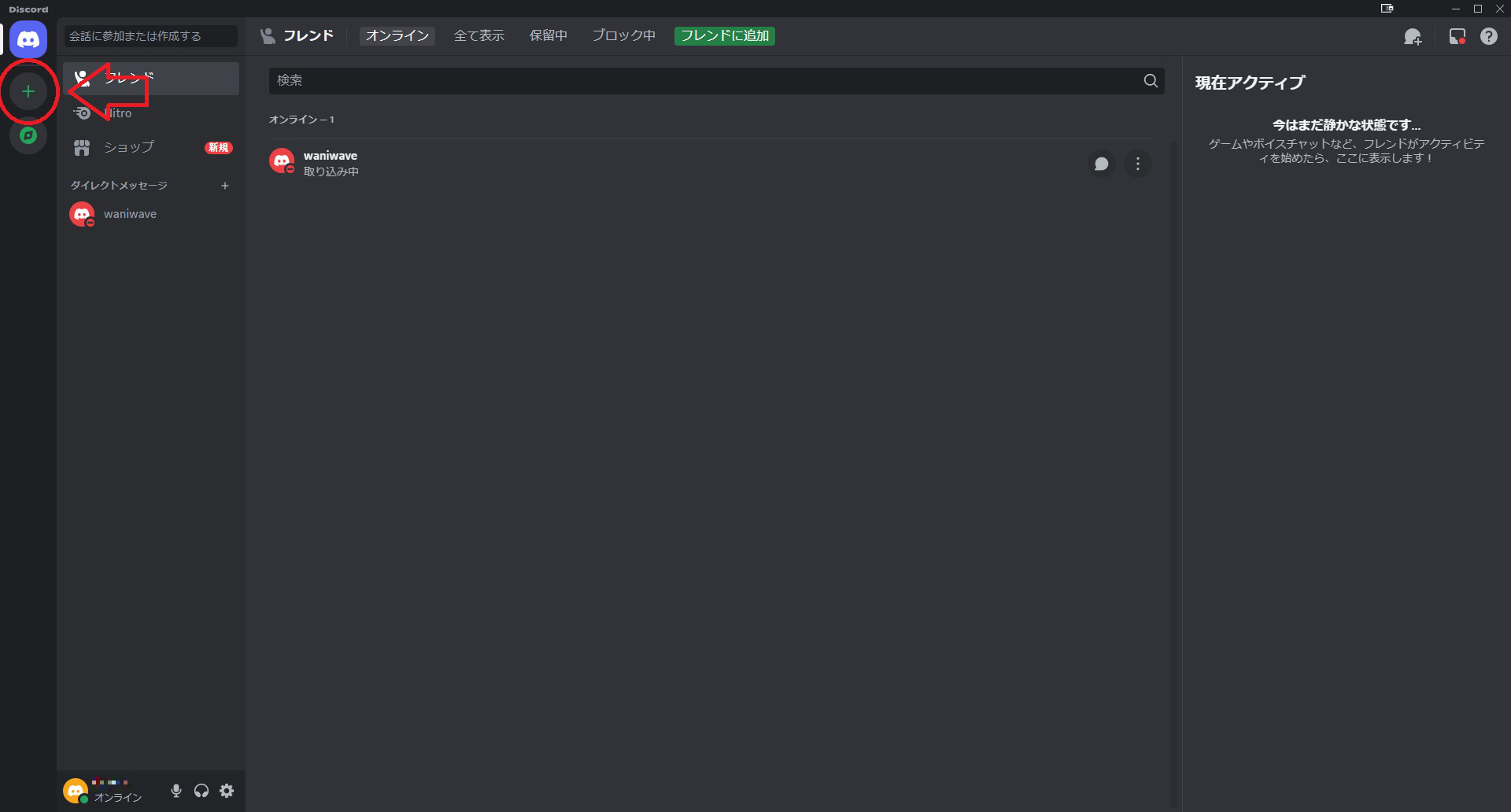Add a server with the plus button
The height and width of the screenshot is (812, 1511).
tap(28, 91)
